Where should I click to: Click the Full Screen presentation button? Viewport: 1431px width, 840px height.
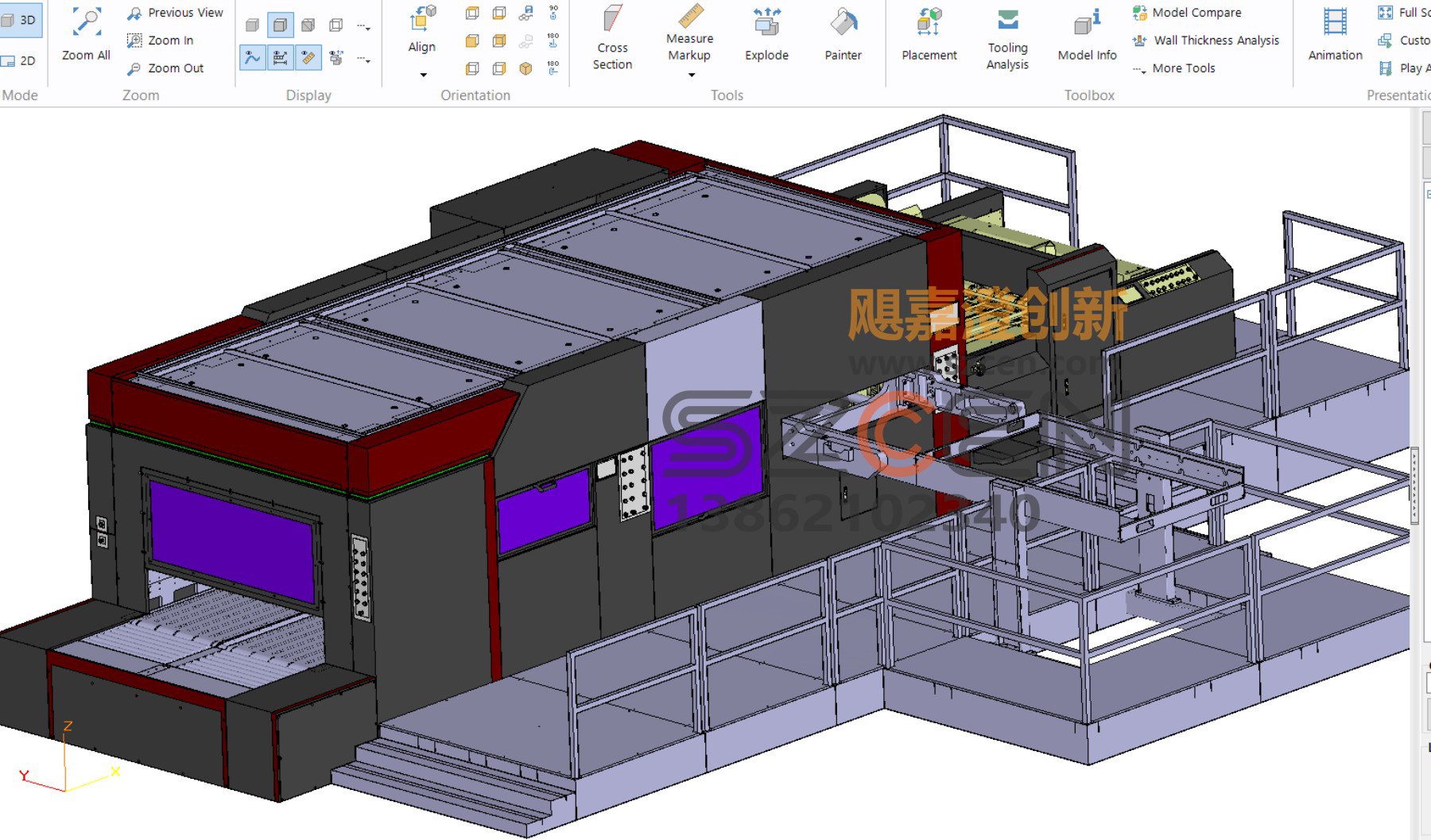(1403, 13)
